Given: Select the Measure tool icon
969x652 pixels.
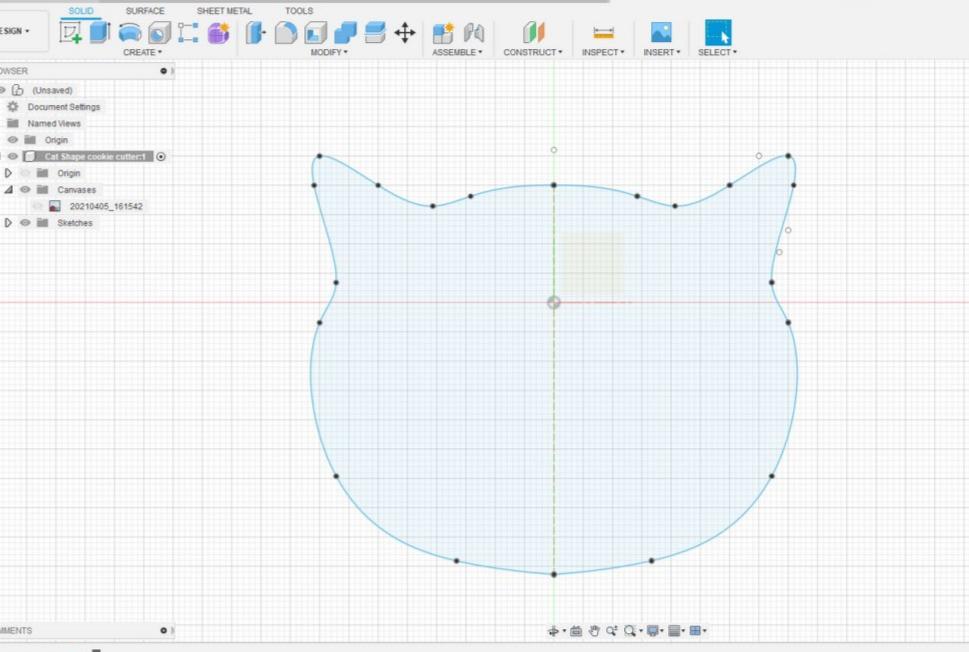Looking at the screenshot, I should point(603,32).
